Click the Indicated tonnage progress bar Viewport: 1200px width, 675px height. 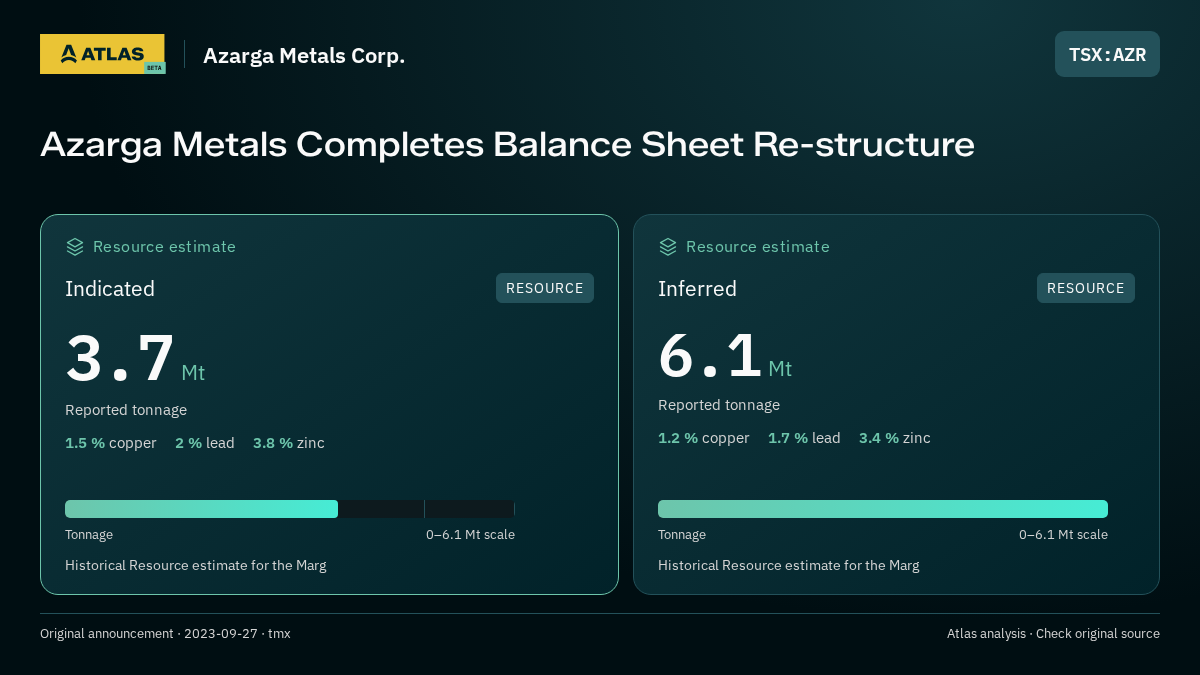point(290,509)
